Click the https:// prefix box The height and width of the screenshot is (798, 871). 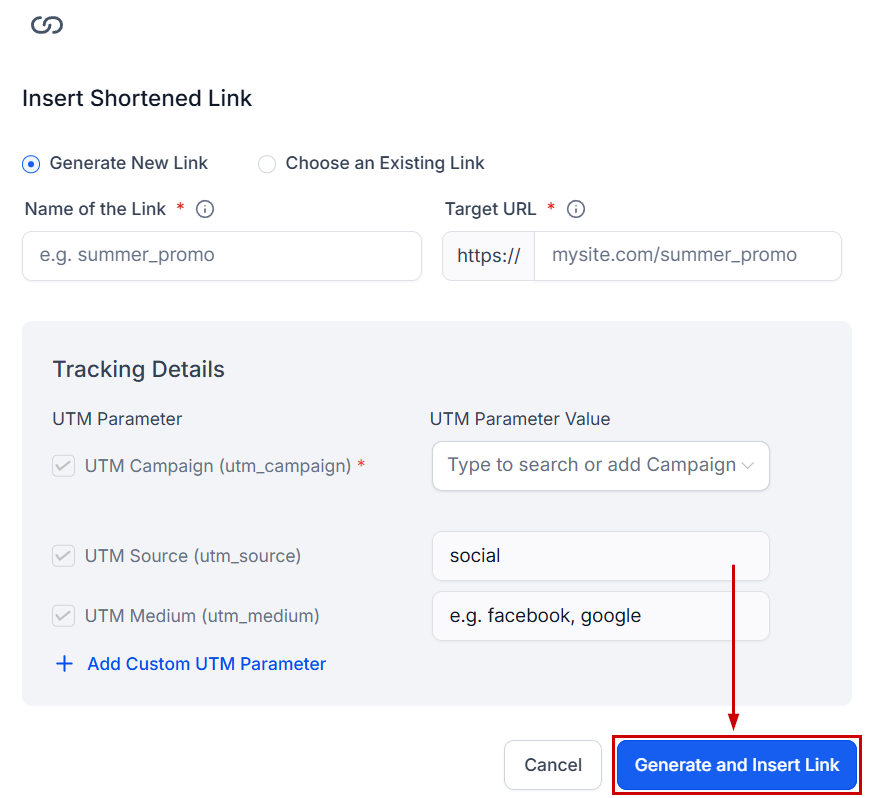[x=489, y=256]
